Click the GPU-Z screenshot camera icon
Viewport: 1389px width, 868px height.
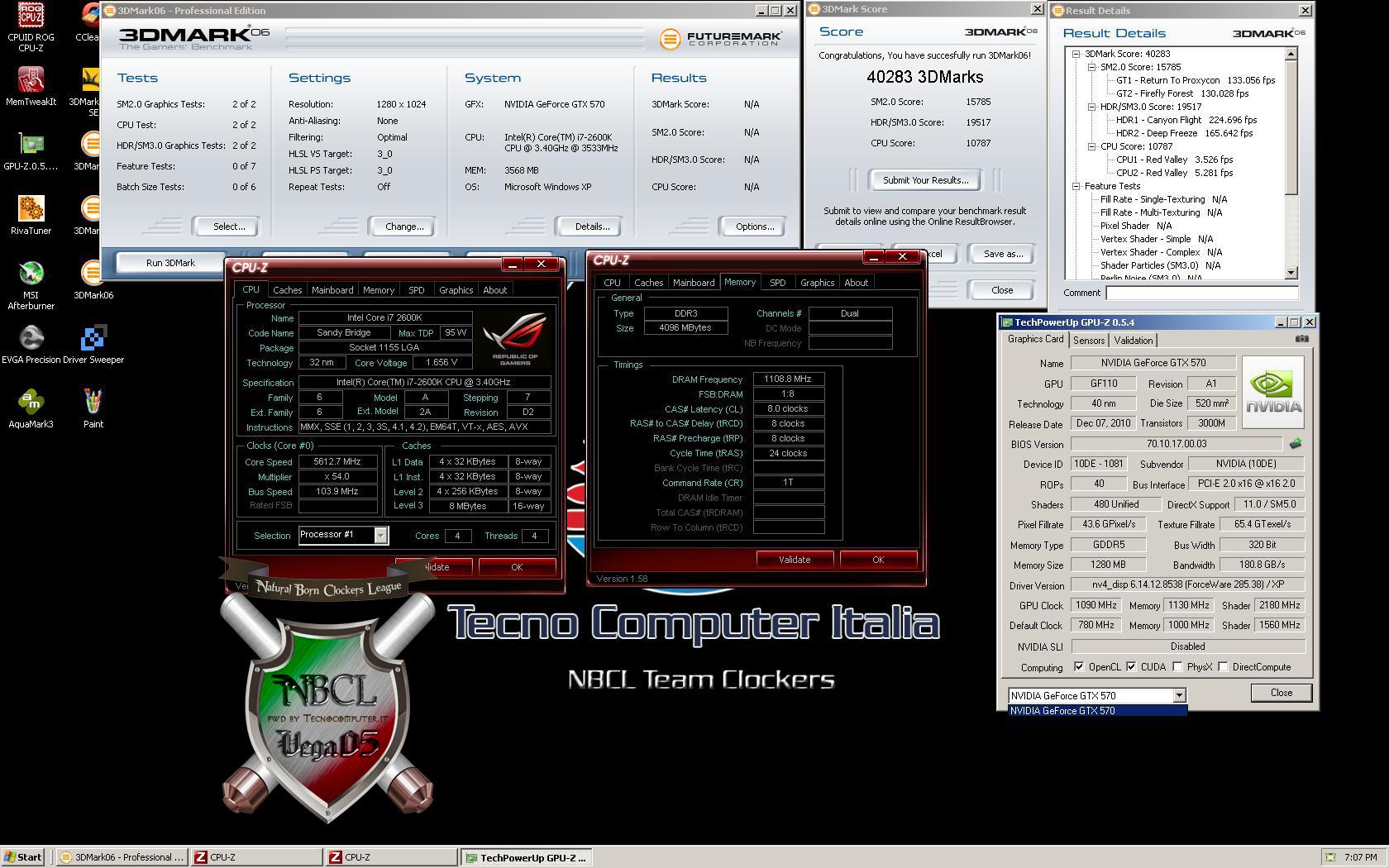[x=1301, y=339]
